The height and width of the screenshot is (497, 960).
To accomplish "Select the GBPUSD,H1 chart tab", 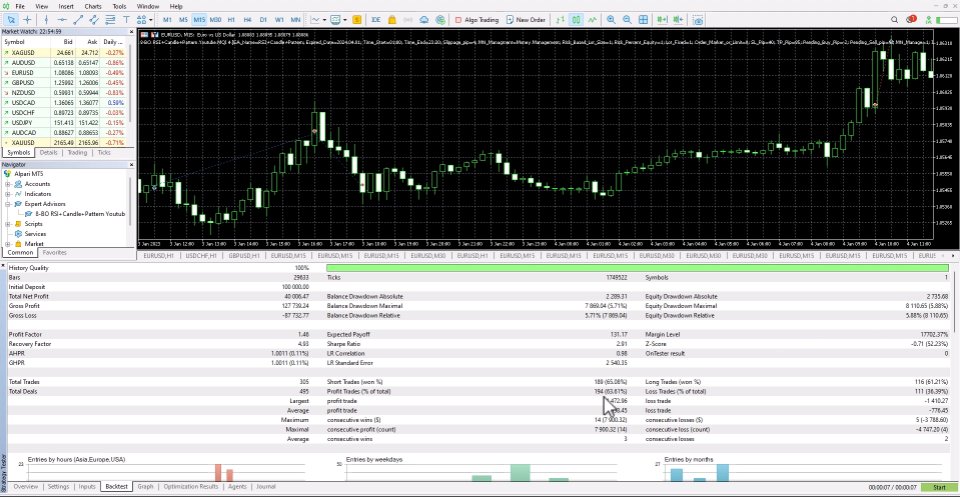I will [x=244, y=255].
